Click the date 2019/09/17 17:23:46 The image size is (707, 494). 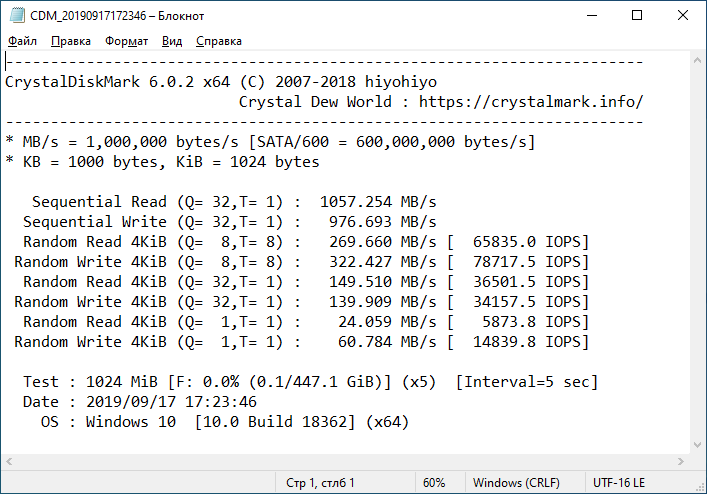point(171,402)
